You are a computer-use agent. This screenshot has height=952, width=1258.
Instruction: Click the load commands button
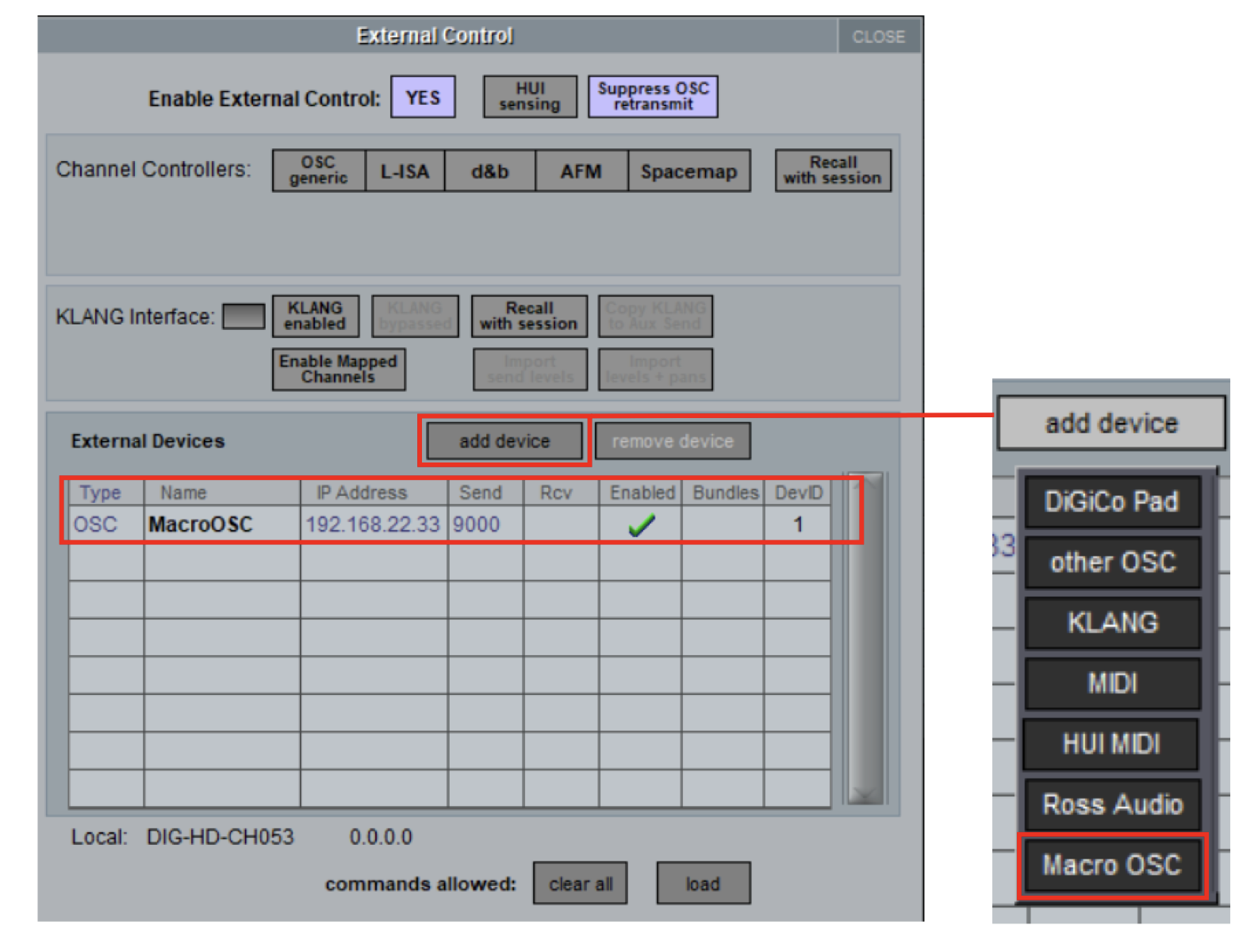[x=702, y=884]
